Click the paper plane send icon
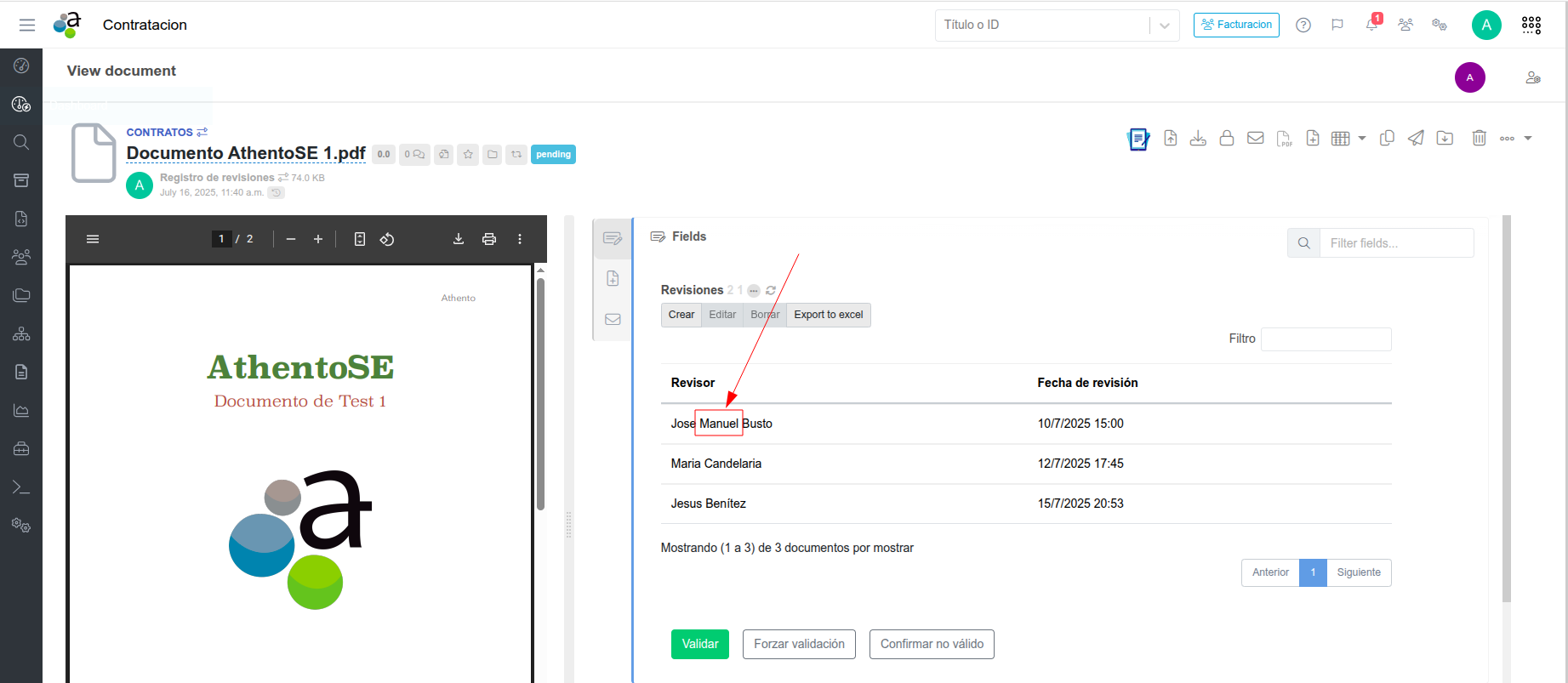 (x=1416, y=138)
